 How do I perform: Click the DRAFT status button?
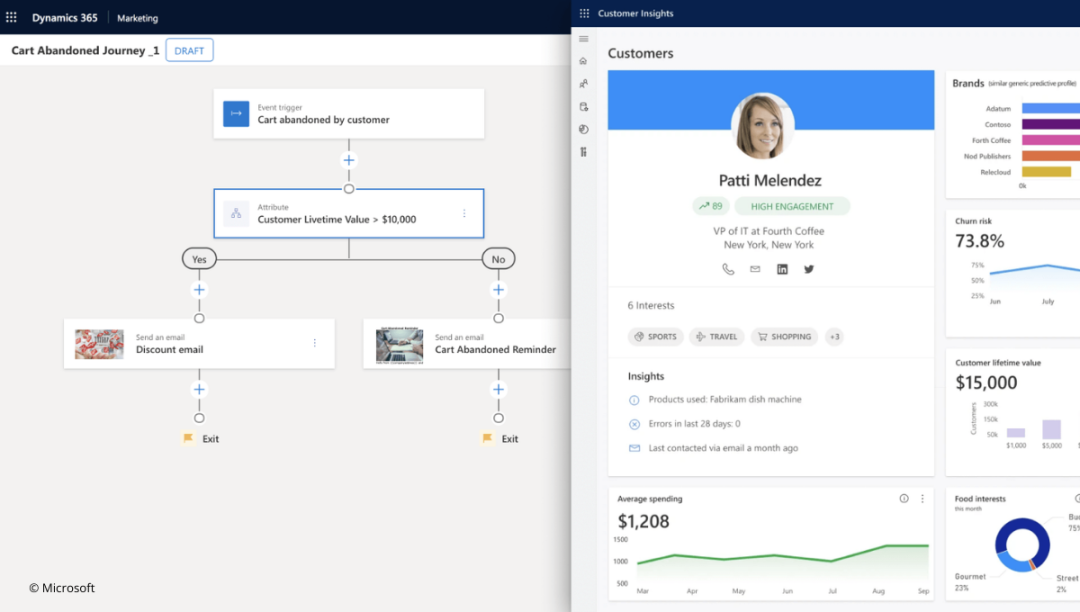pyautogui.click(x=189, y=51)
